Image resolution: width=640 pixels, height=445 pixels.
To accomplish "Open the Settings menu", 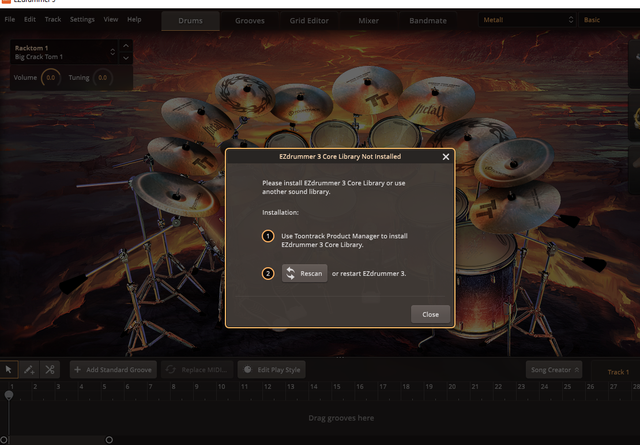I will point(82,19).
